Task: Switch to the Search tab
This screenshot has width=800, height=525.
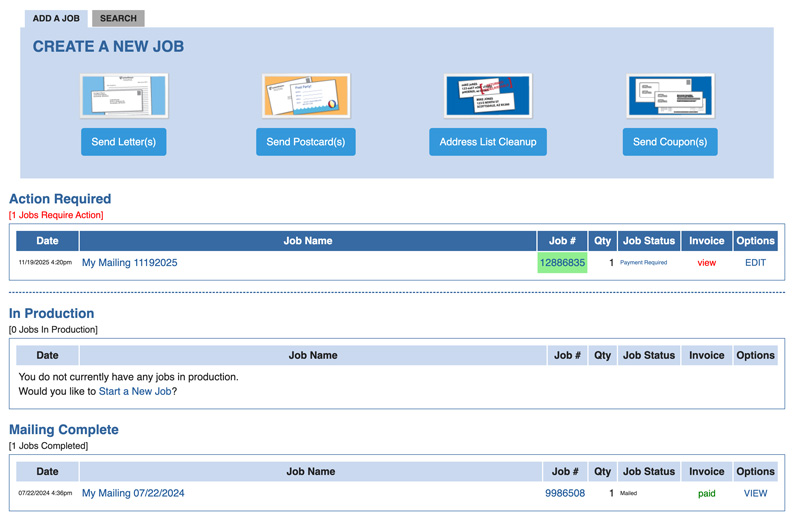Action: click(x=118, y=18)
